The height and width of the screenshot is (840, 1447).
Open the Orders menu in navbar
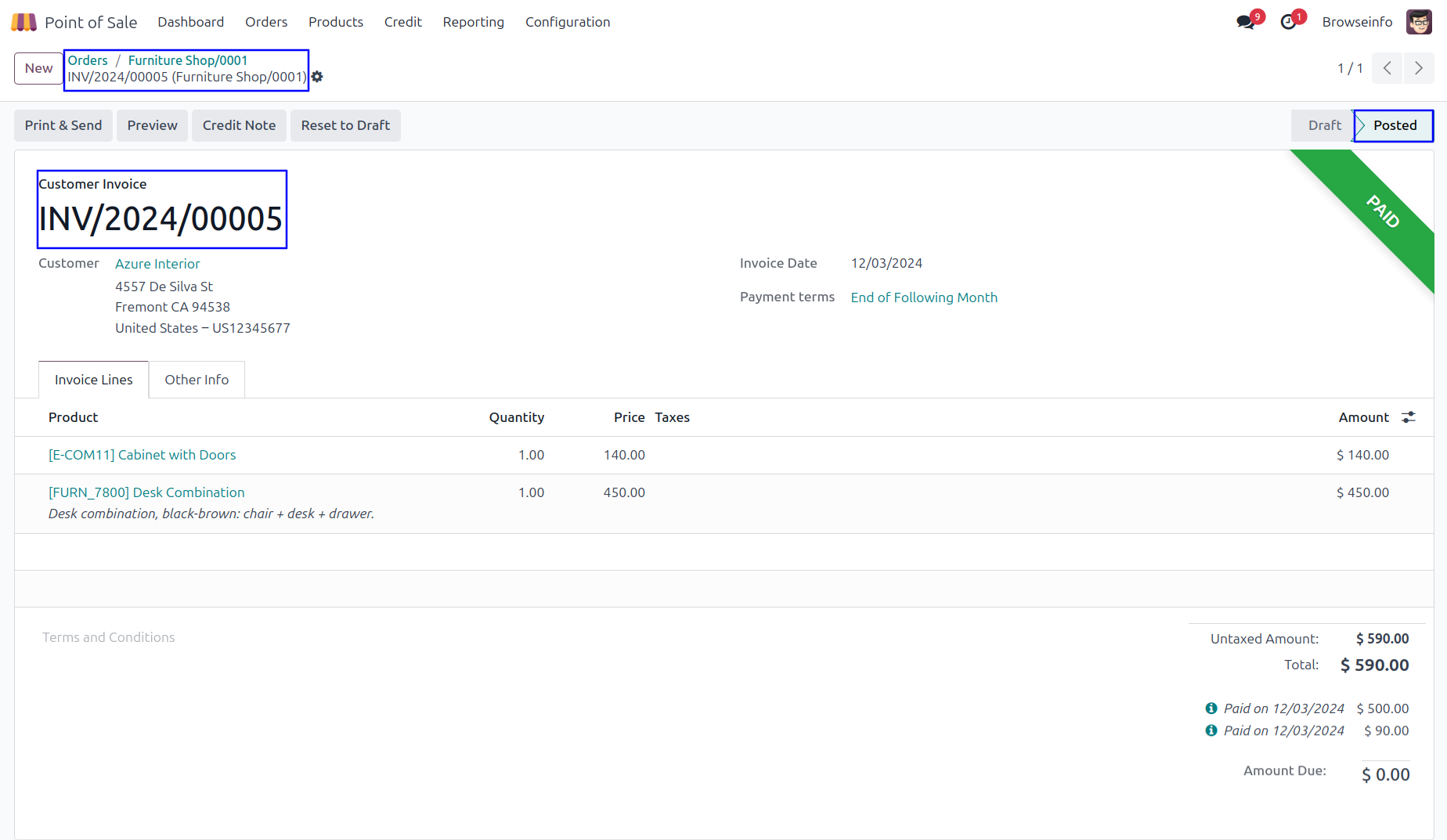point(266,22)
